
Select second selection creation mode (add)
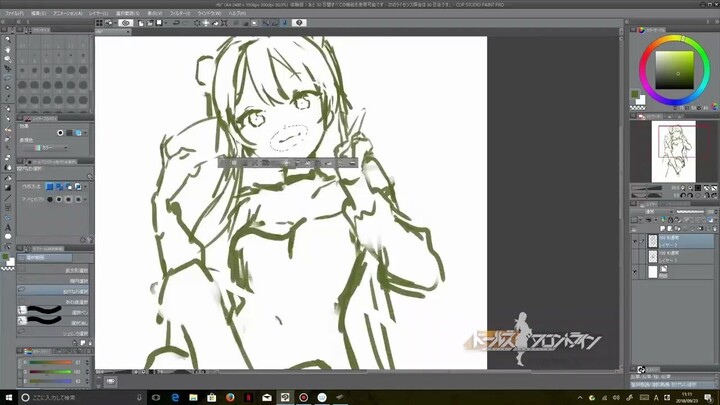tap(59, 186)
